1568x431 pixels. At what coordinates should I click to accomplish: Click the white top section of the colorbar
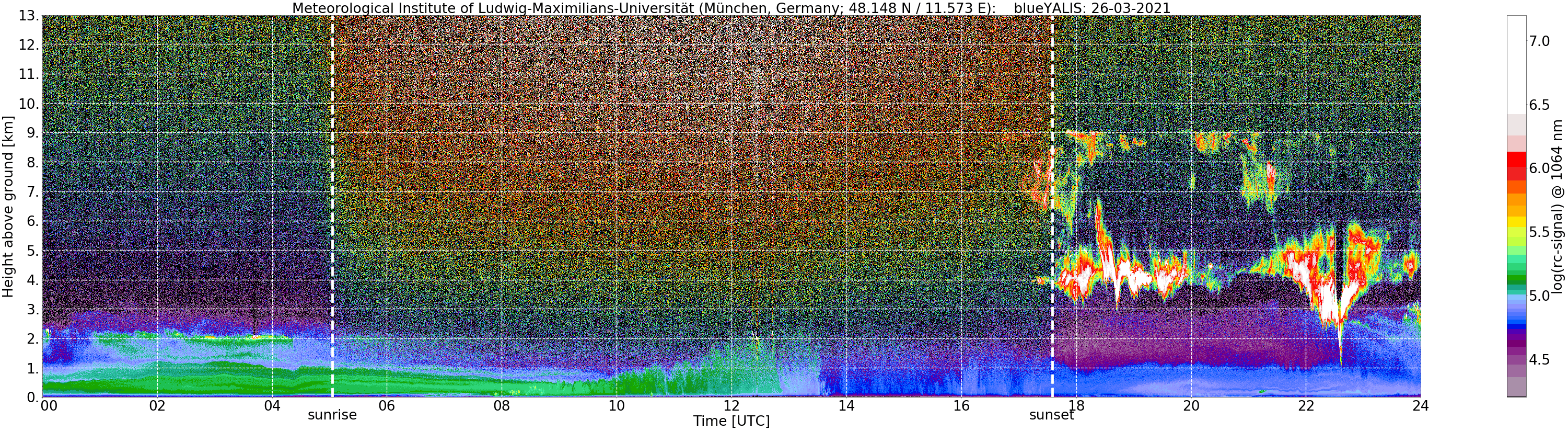point(1516,65)
